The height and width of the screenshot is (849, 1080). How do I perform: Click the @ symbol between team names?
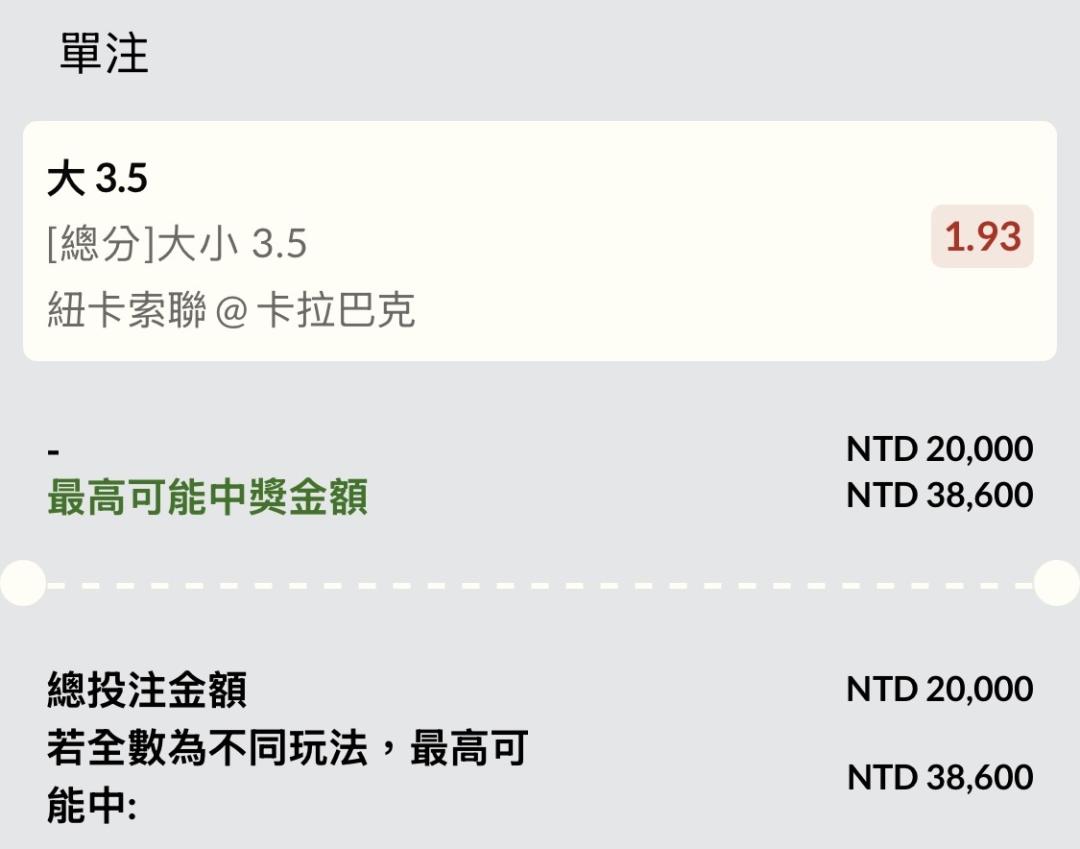[x=231, y=312]
